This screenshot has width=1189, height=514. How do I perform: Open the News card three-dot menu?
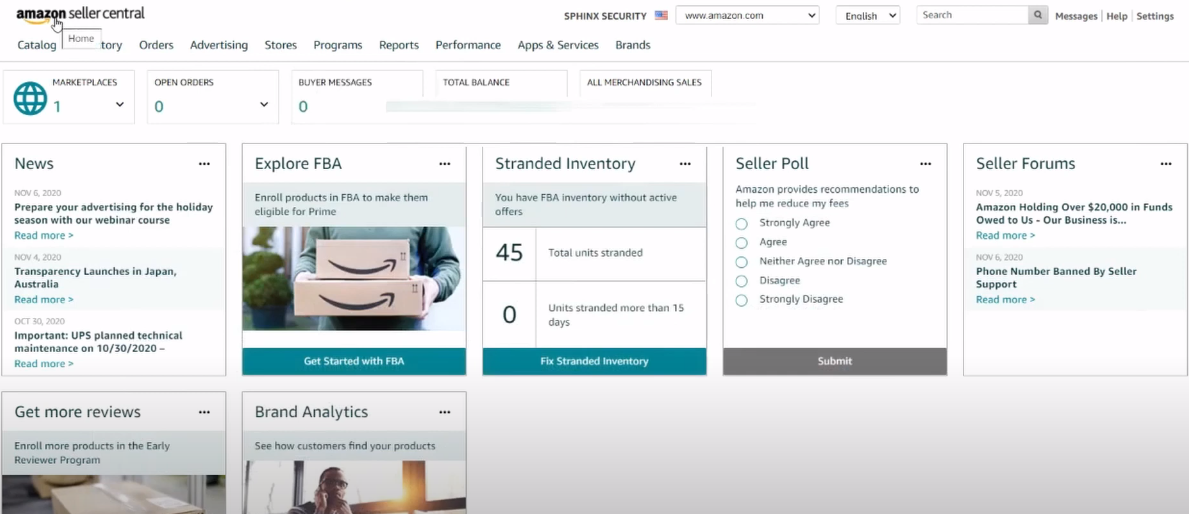pyautogui.click(x=204, y=164)
